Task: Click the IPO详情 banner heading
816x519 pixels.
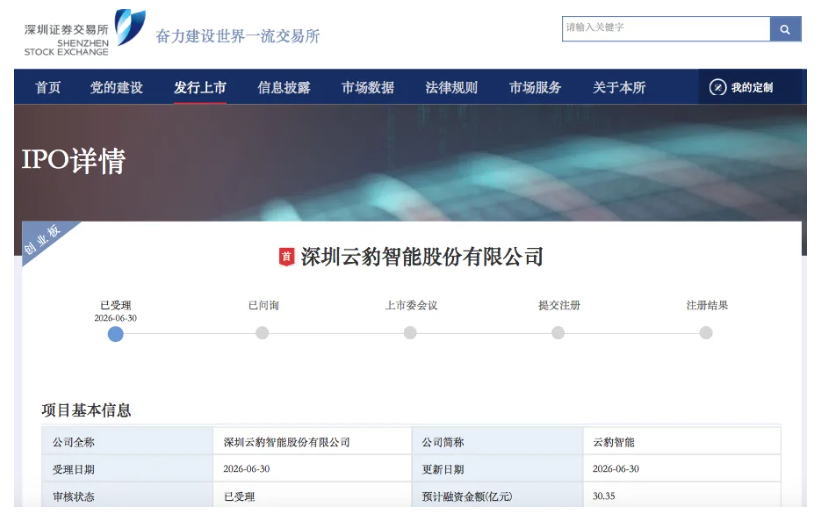Action: 73,160
